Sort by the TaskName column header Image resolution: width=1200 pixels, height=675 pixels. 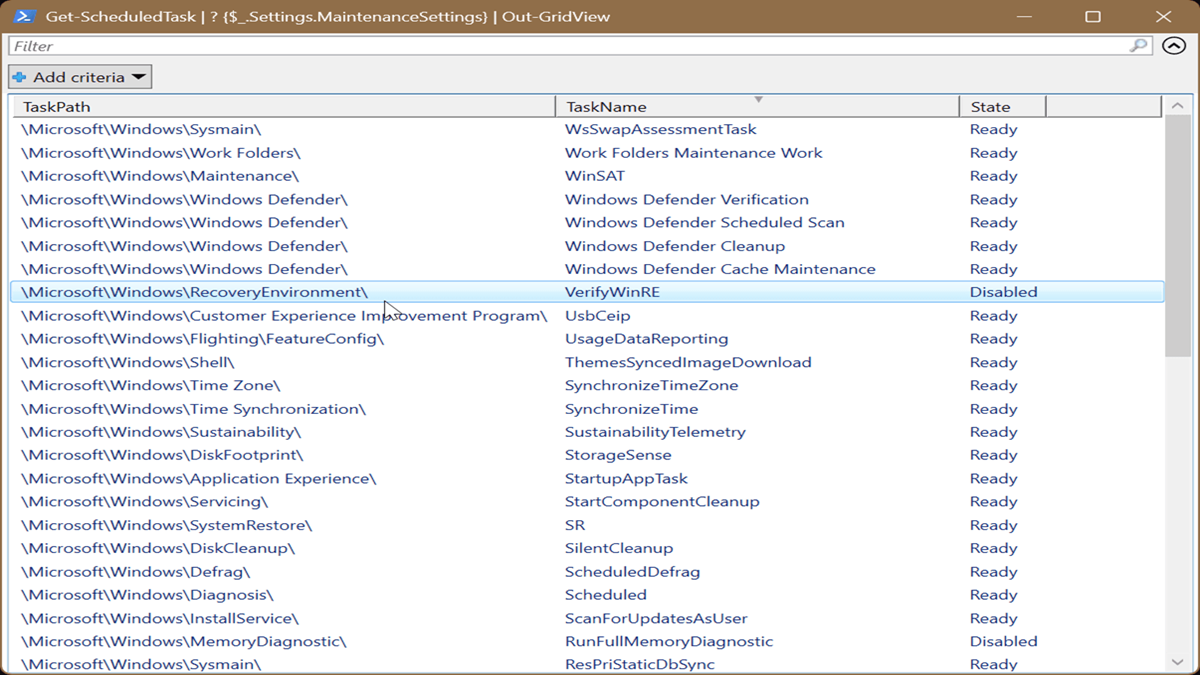757,106
